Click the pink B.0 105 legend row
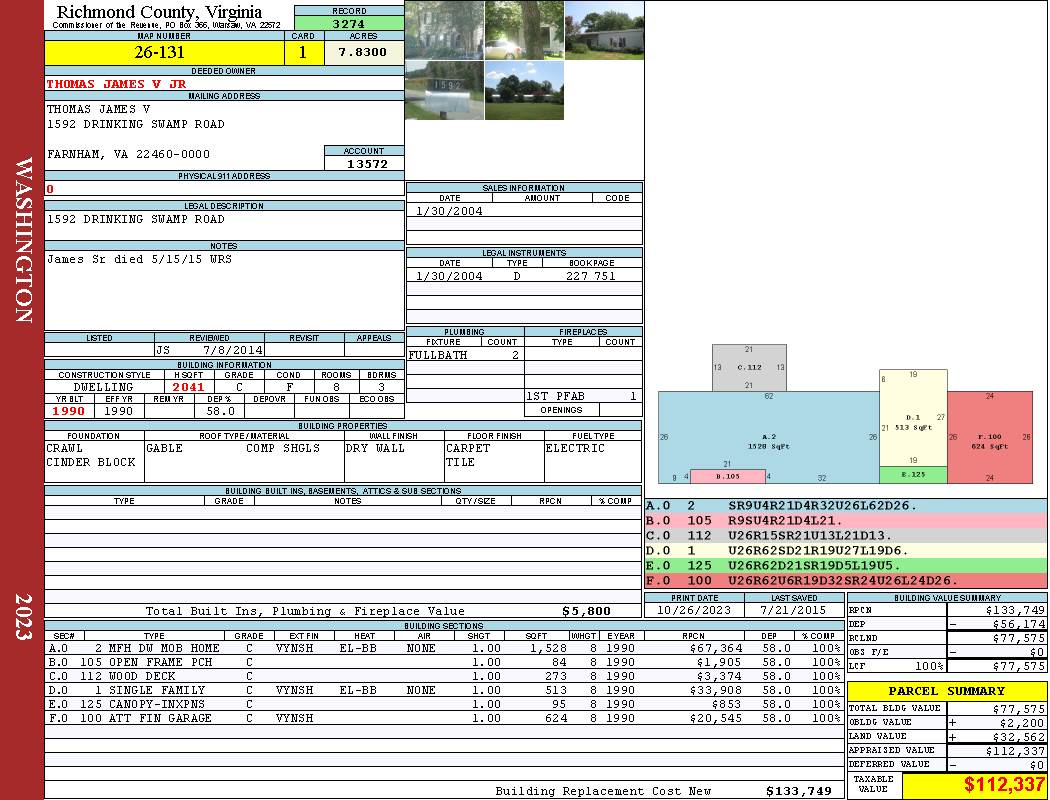This screenshot has width=1050, height=800. (846, 520)
